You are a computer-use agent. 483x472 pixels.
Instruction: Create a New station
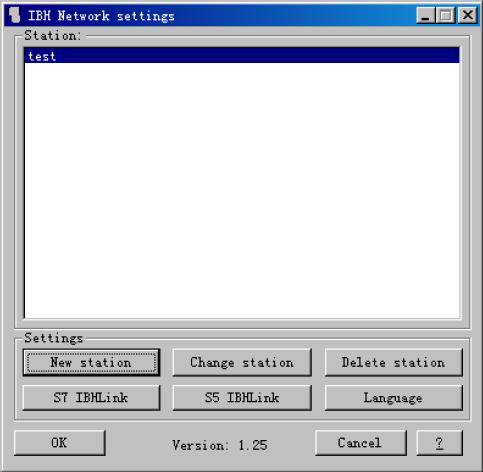(x=91, y=362)
